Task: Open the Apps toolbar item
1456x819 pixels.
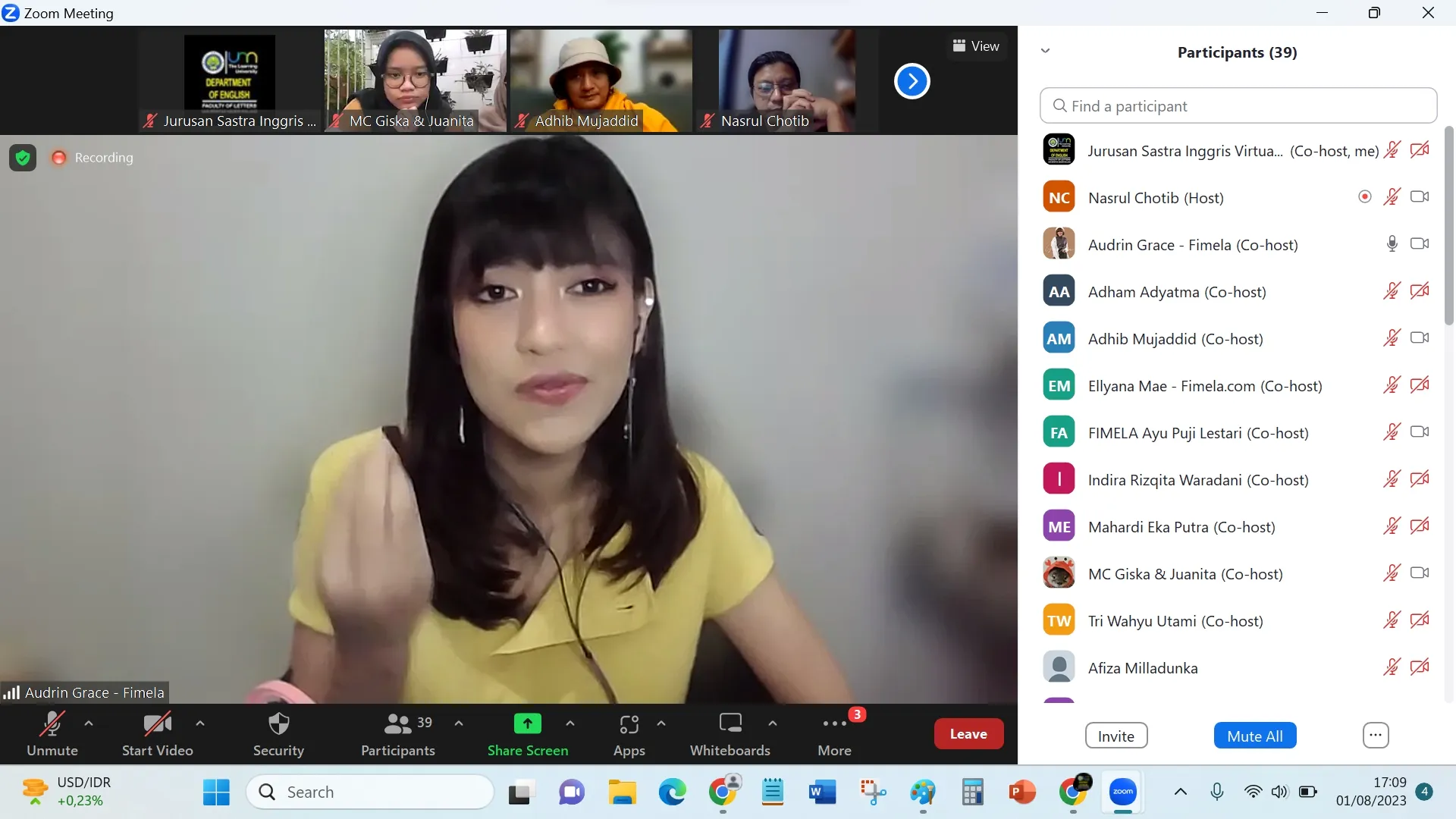Action: click(x=629, y=734)
